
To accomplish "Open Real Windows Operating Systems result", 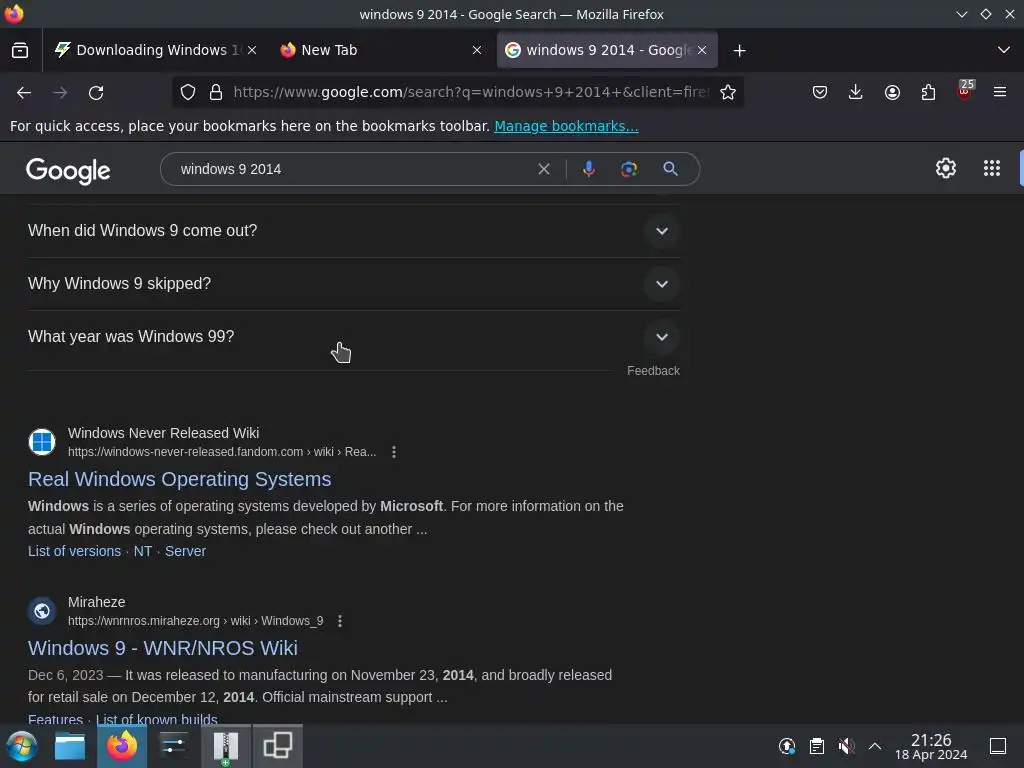I will click(x=180, y=479).
